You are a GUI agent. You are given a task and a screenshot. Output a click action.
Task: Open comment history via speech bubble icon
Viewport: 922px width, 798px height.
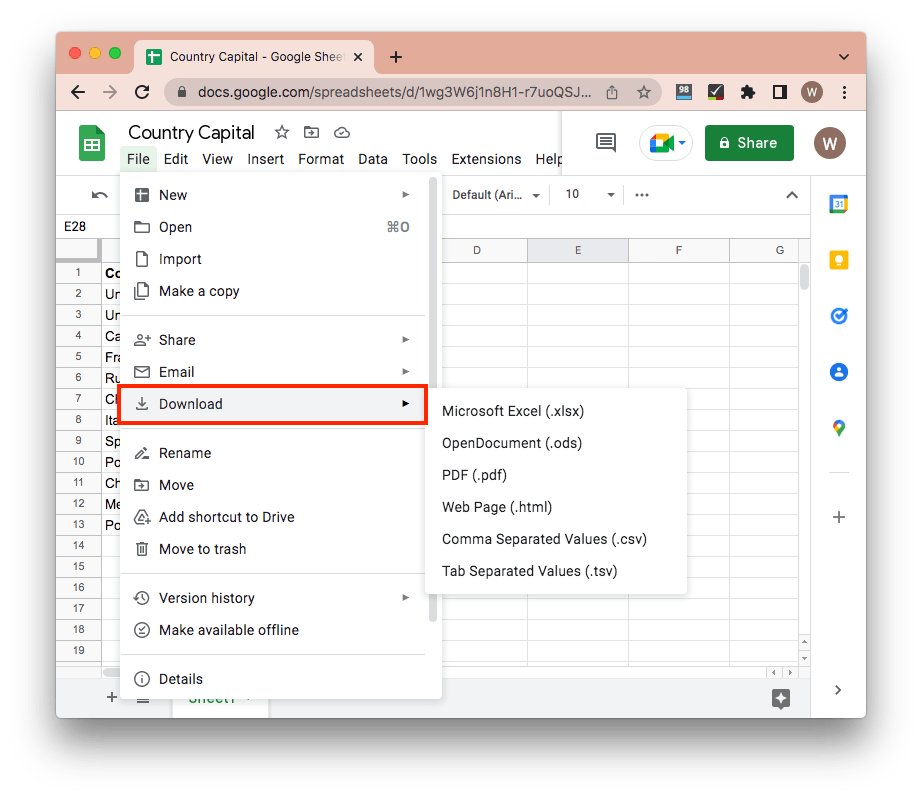[605, 143]
